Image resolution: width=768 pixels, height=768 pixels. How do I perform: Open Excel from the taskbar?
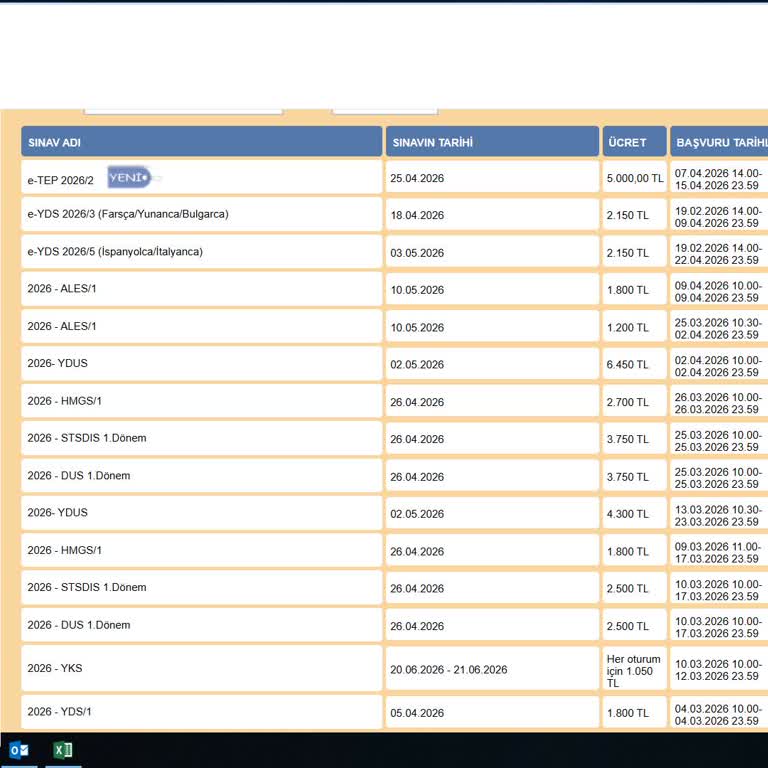(63, 750)
